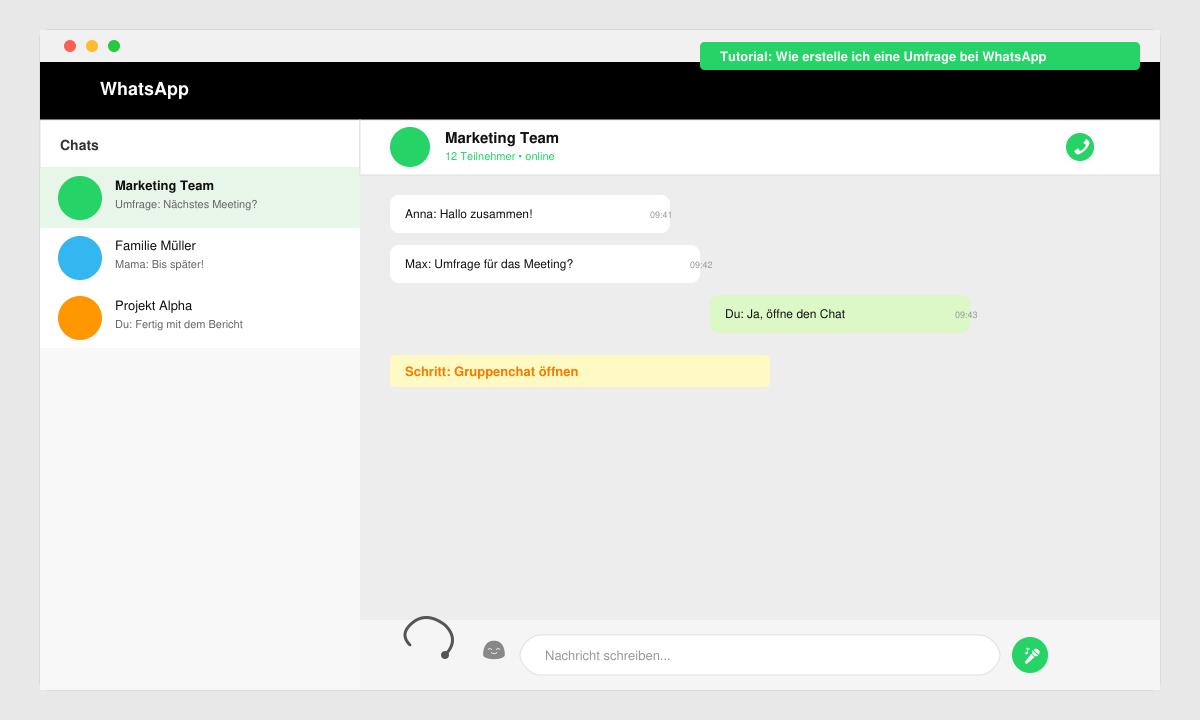Click the 09:43 message timestamp
1200x720 pixels.
(x=966, y=315)
